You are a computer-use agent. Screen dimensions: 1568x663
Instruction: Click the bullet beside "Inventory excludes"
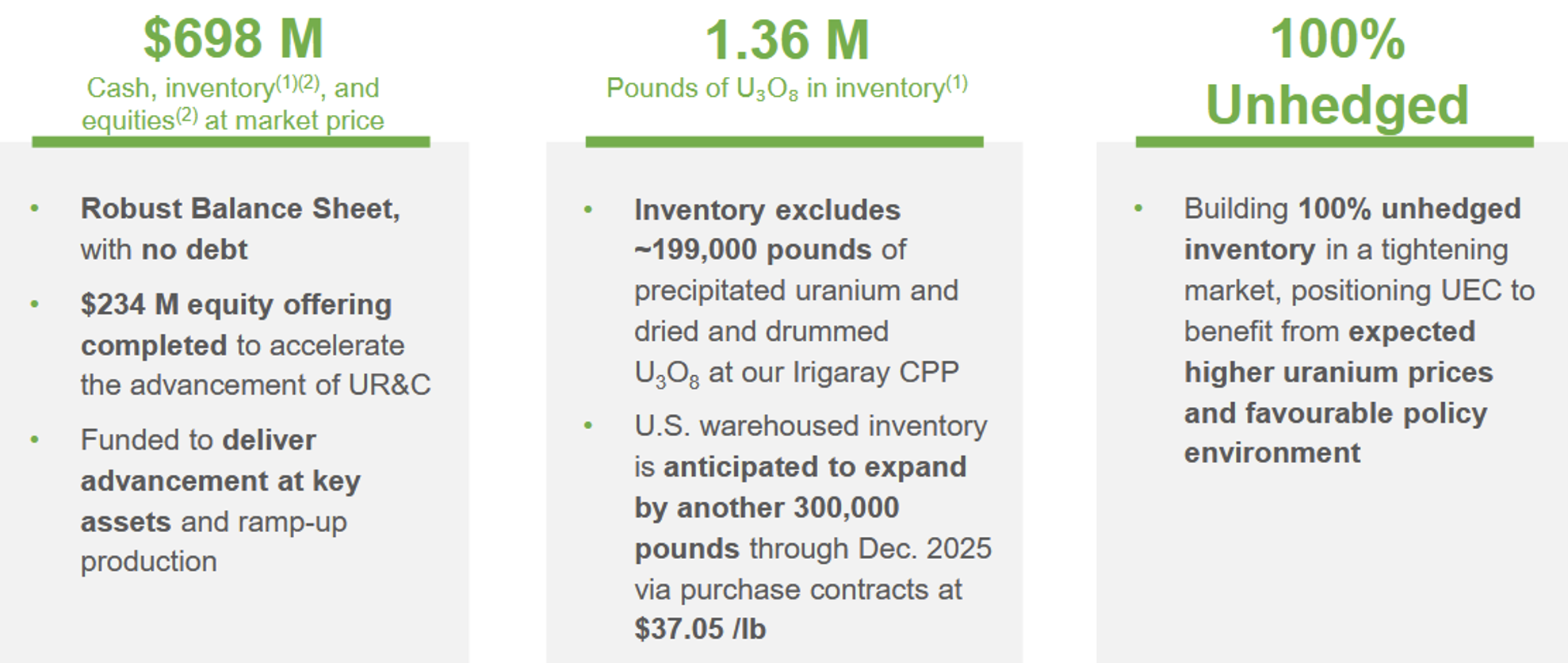pos(588,210)
